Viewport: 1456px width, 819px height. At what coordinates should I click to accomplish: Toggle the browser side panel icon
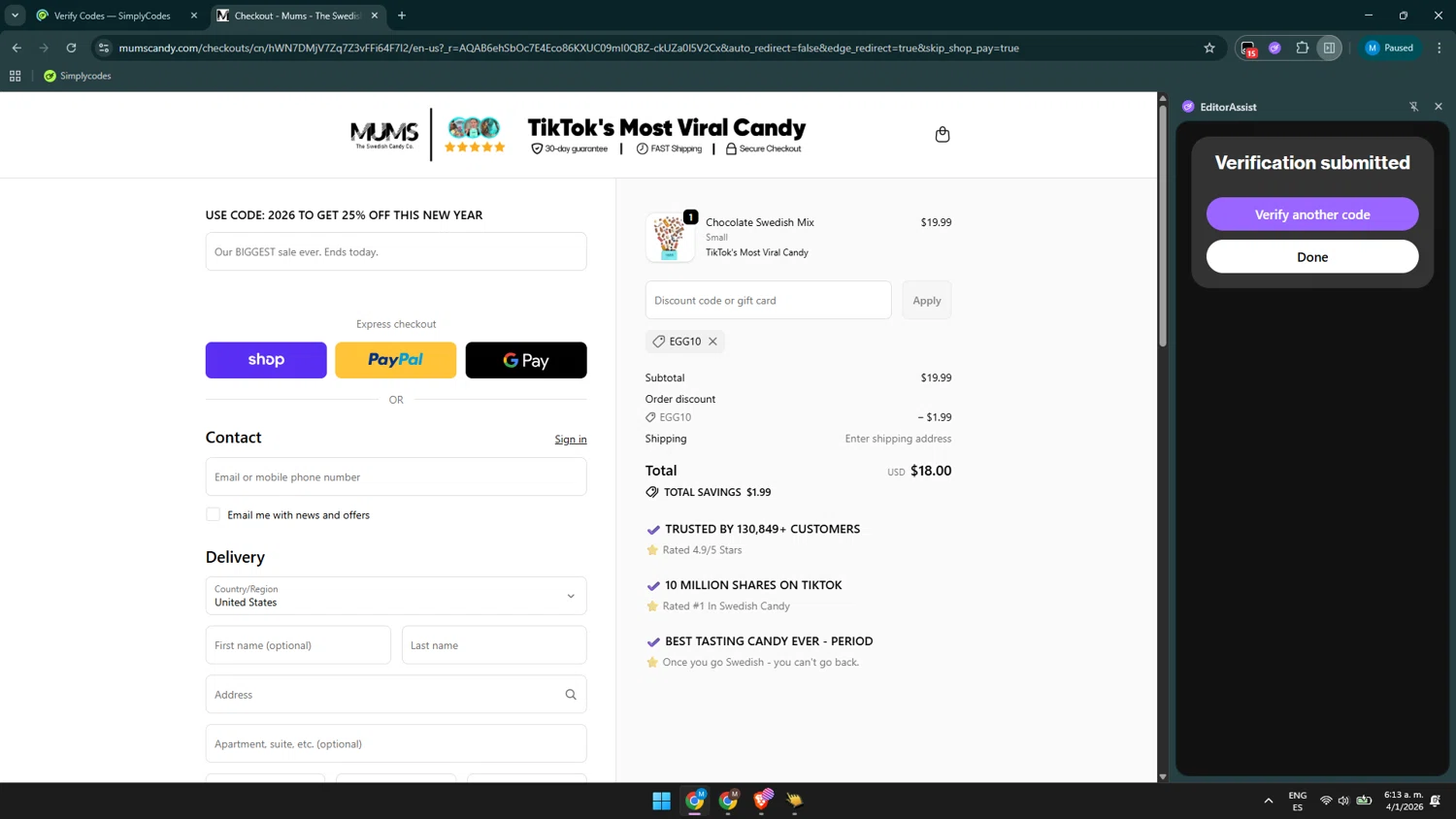coord(1329,48)
